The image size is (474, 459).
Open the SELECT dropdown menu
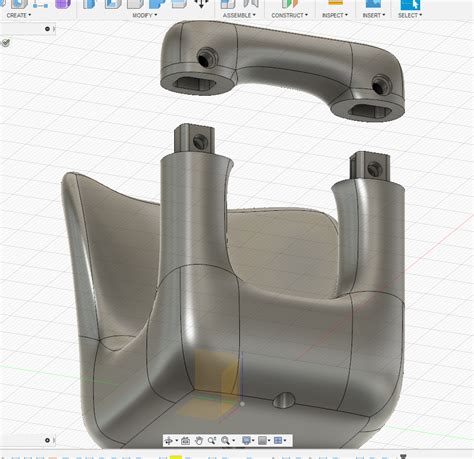coord(410,15)
